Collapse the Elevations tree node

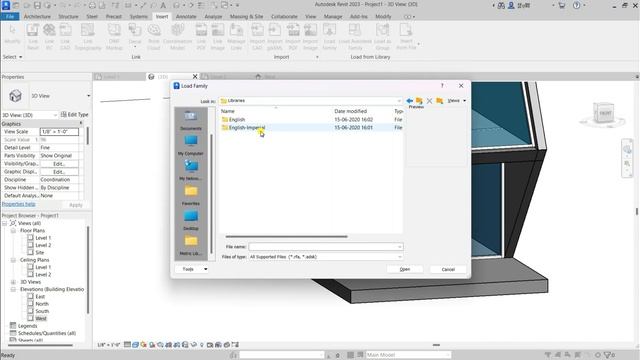13,289
